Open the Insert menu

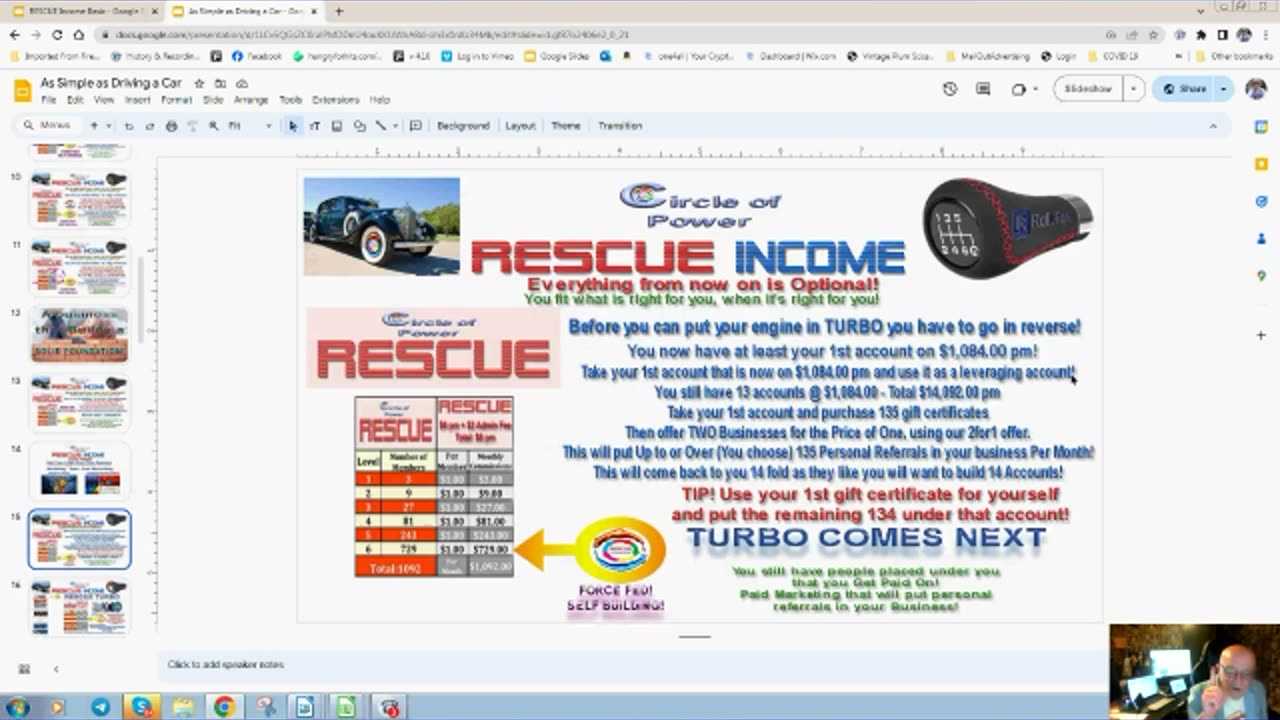click(138, 100)
